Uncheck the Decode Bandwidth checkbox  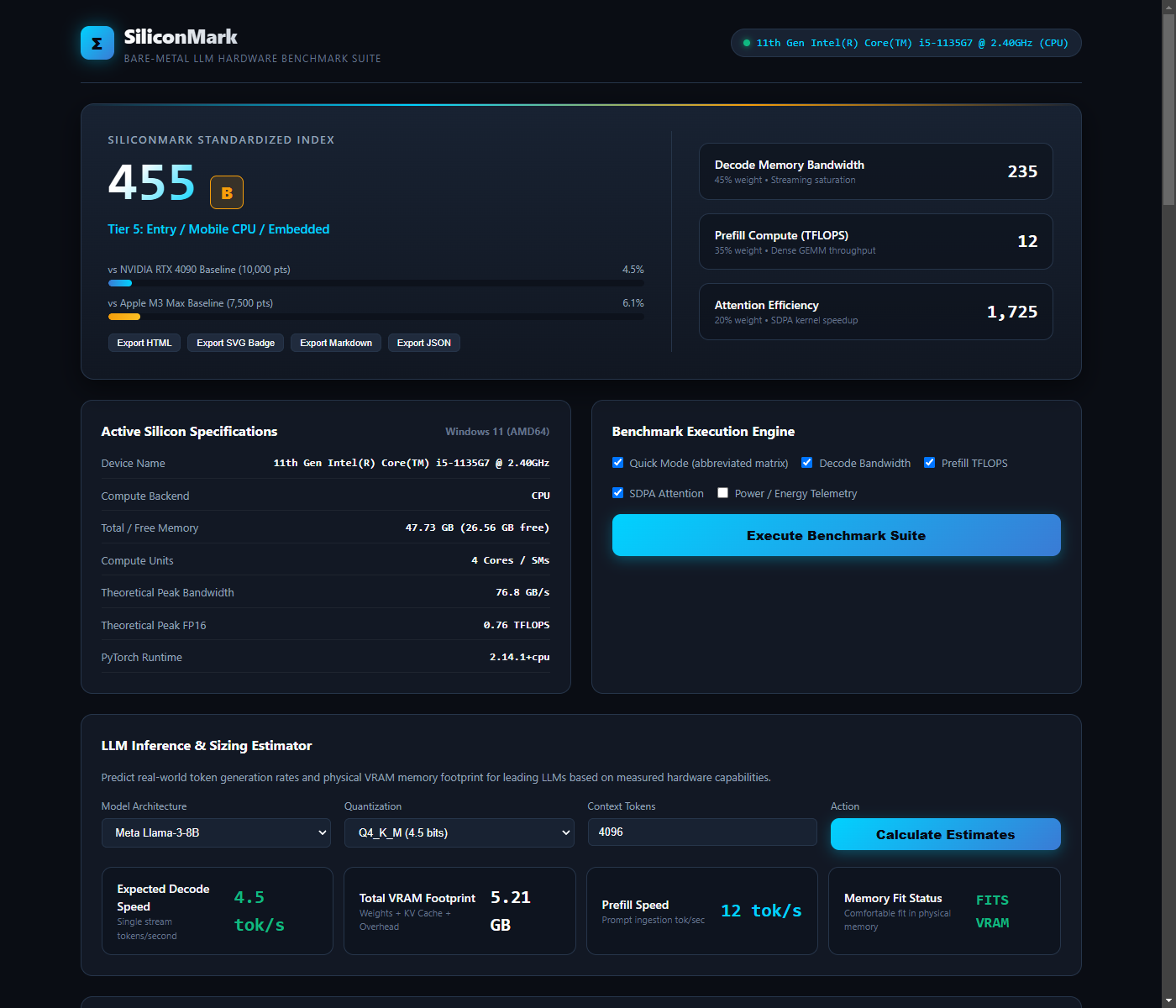(x=807, y=463)
